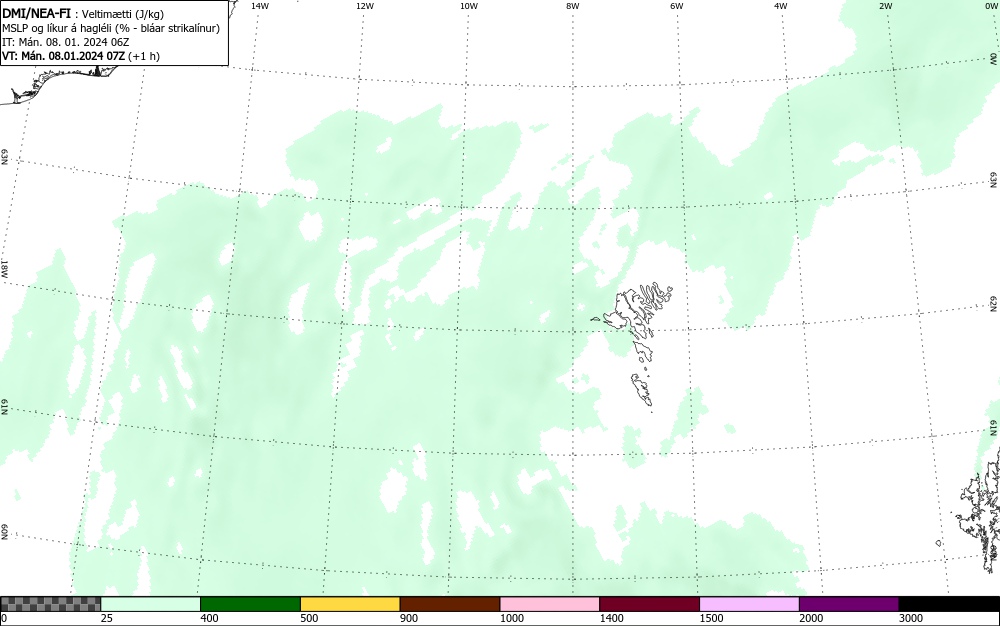Click the lavender 1500–2000 legend swatch

point(749,604)
